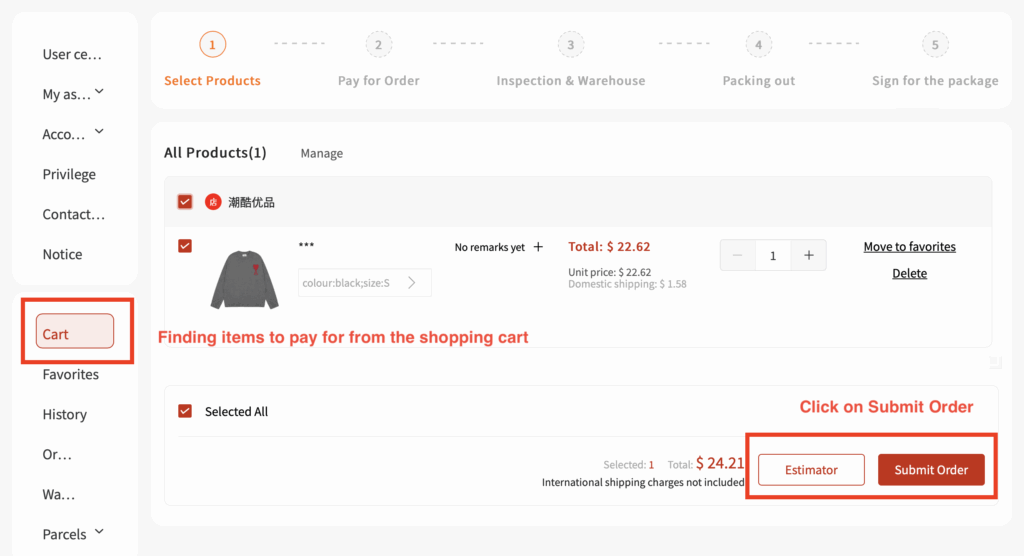This screenshot has width=1024, height=556.
Task: Click the grey sweater product thumbnail
Action: (245, 280)
